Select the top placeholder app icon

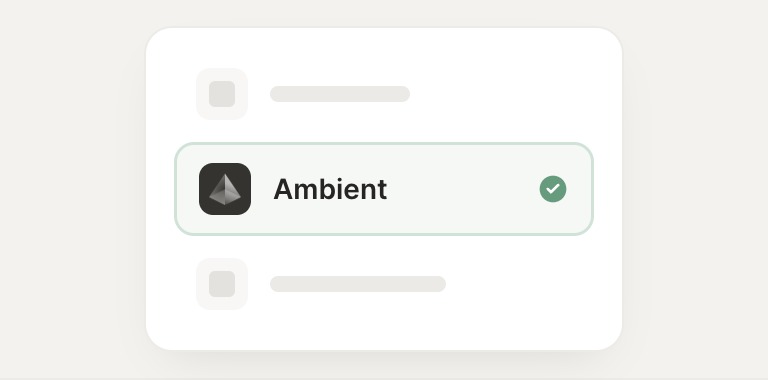222,94
